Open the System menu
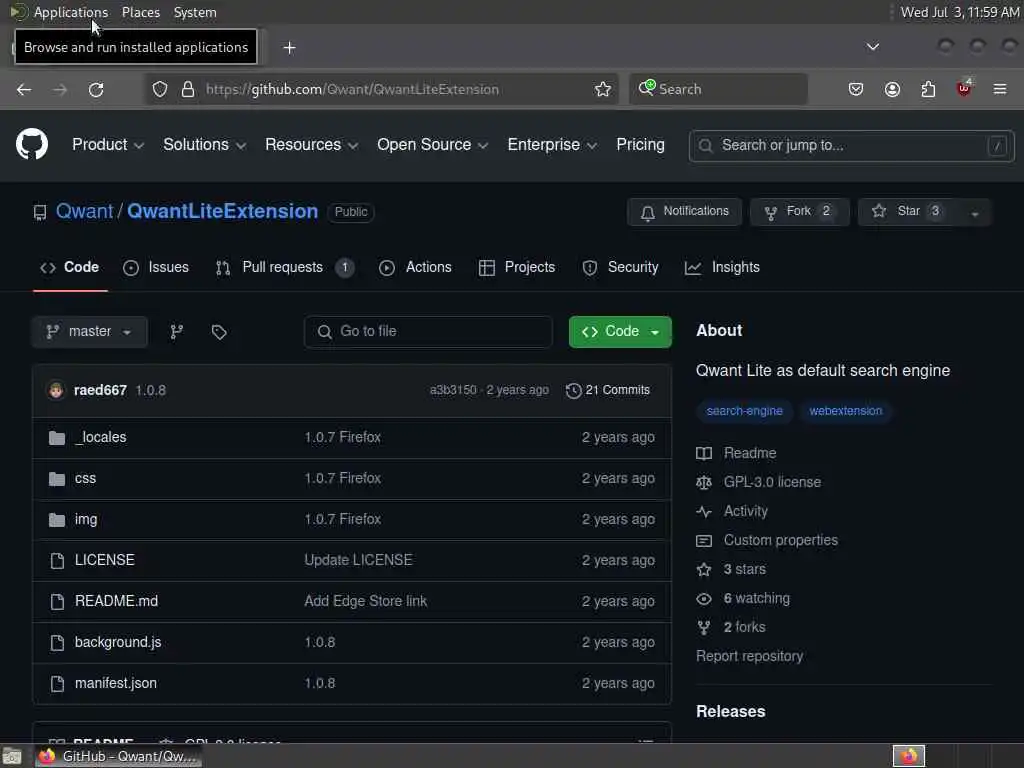1024x768 pixels. click(195, 12)
